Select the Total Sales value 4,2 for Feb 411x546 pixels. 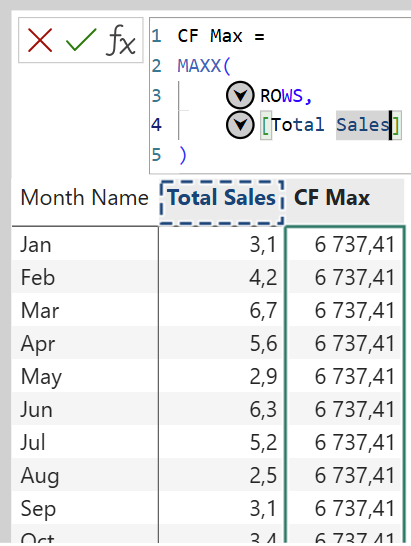click(263, 278)
